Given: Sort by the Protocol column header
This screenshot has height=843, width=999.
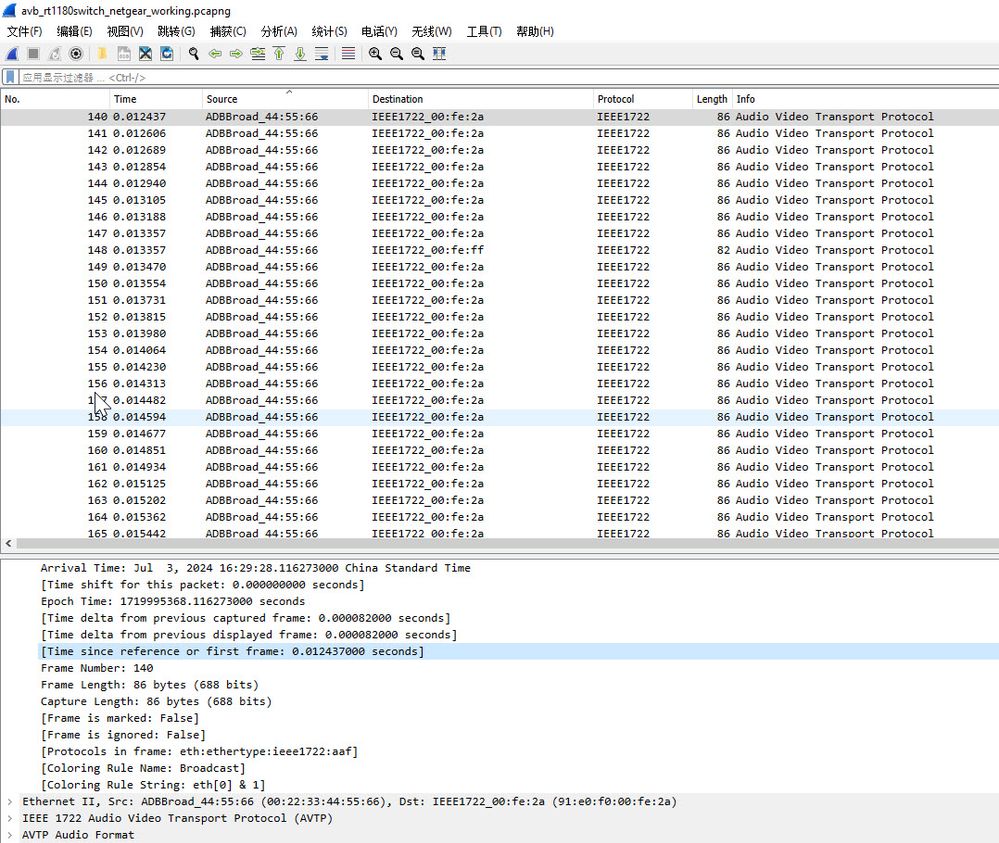Looking at the screenshot, I should coord(642,99).
